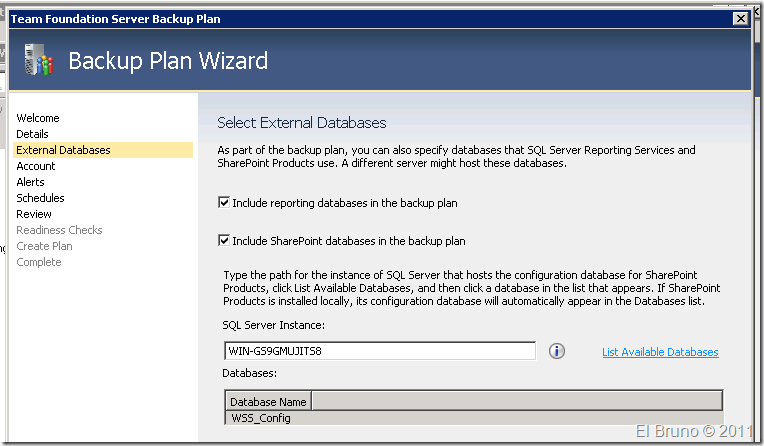The image size is (764, 446).
Task: Go to the Details step
Action: pos(32,134)
